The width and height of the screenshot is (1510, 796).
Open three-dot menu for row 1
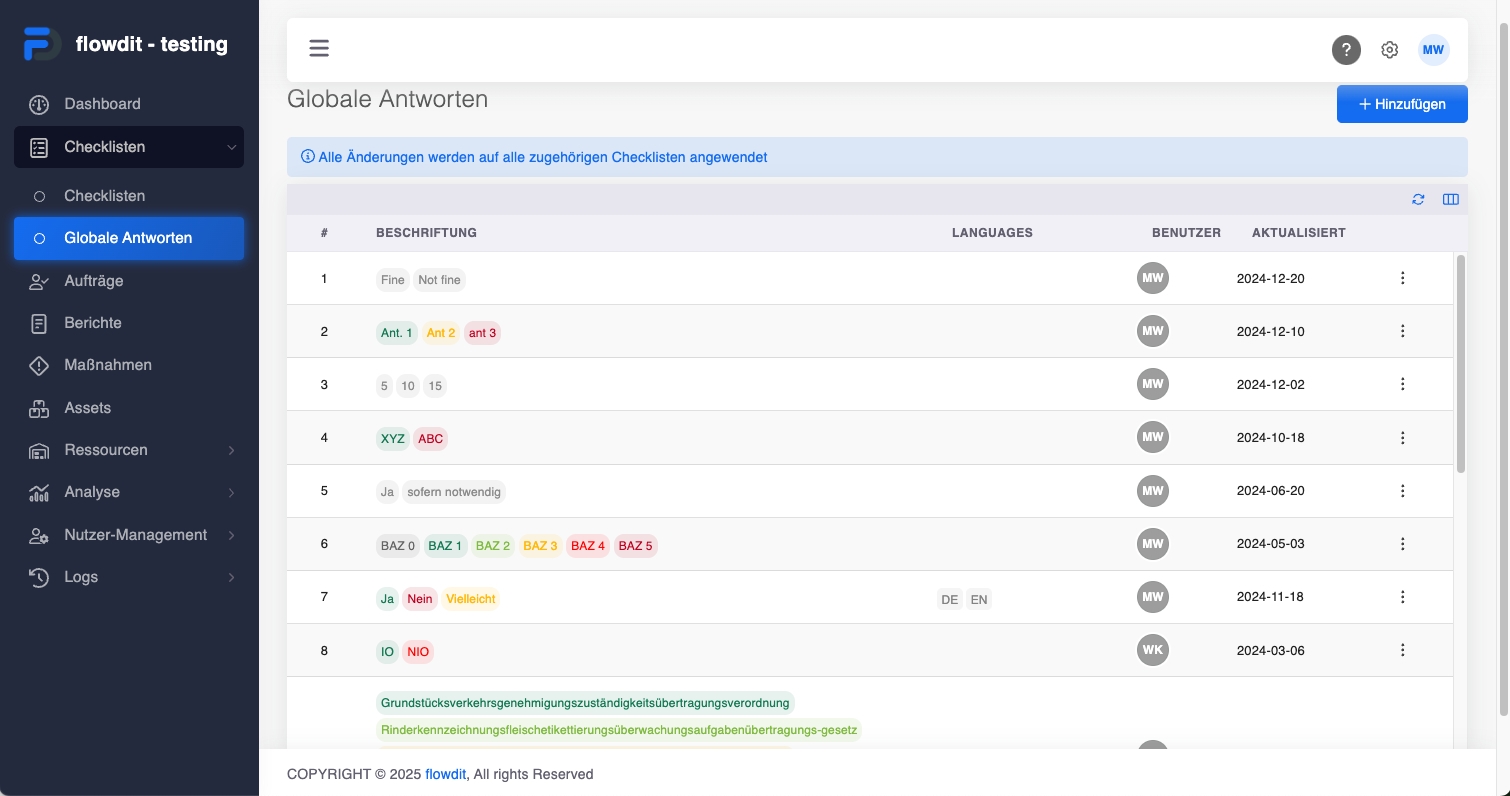coord(1402,278)
